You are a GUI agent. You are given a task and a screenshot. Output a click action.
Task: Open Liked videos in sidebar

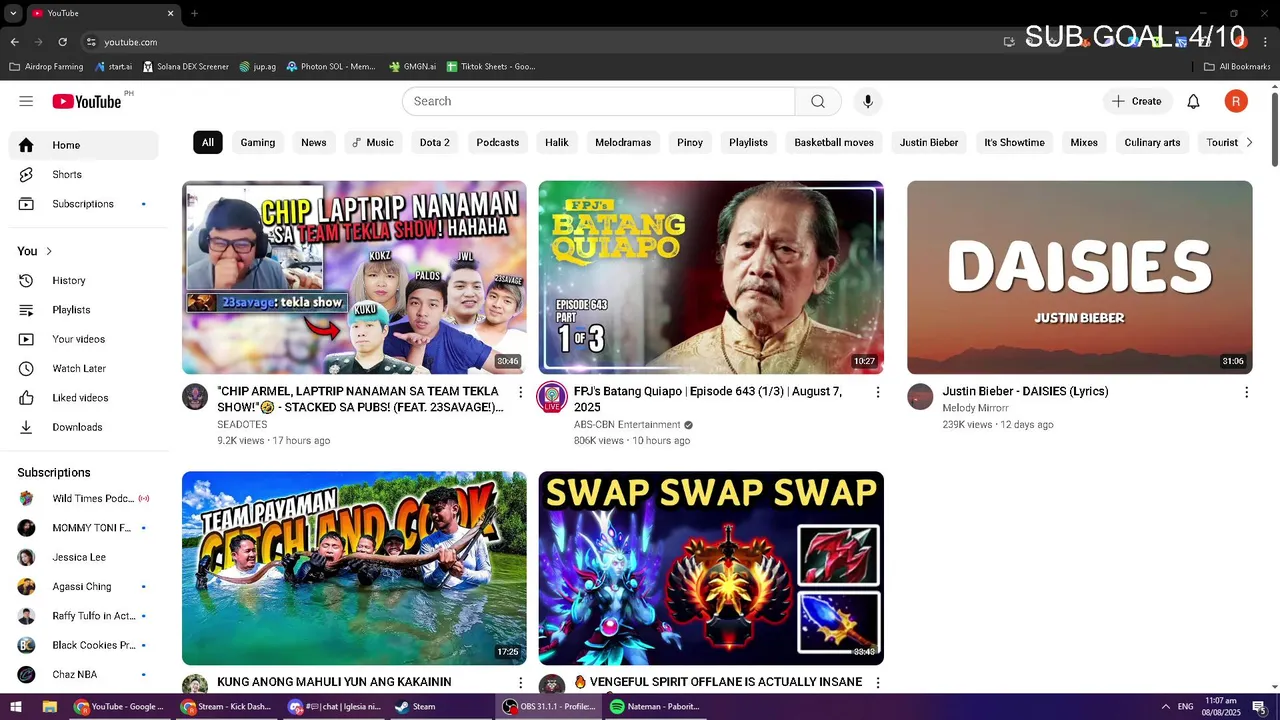click(84, 398)
